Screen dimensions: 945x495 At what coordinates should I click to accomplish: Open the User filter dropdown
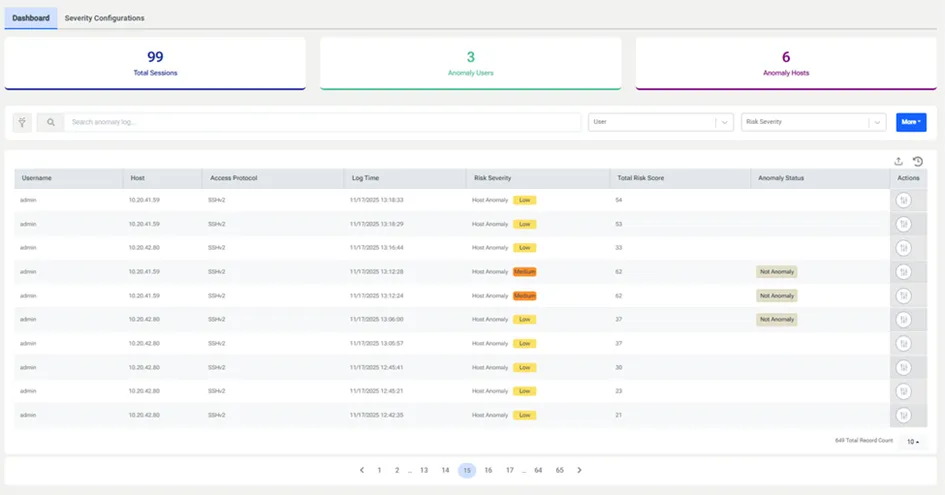pyautogui.click(x=661, y=122)
